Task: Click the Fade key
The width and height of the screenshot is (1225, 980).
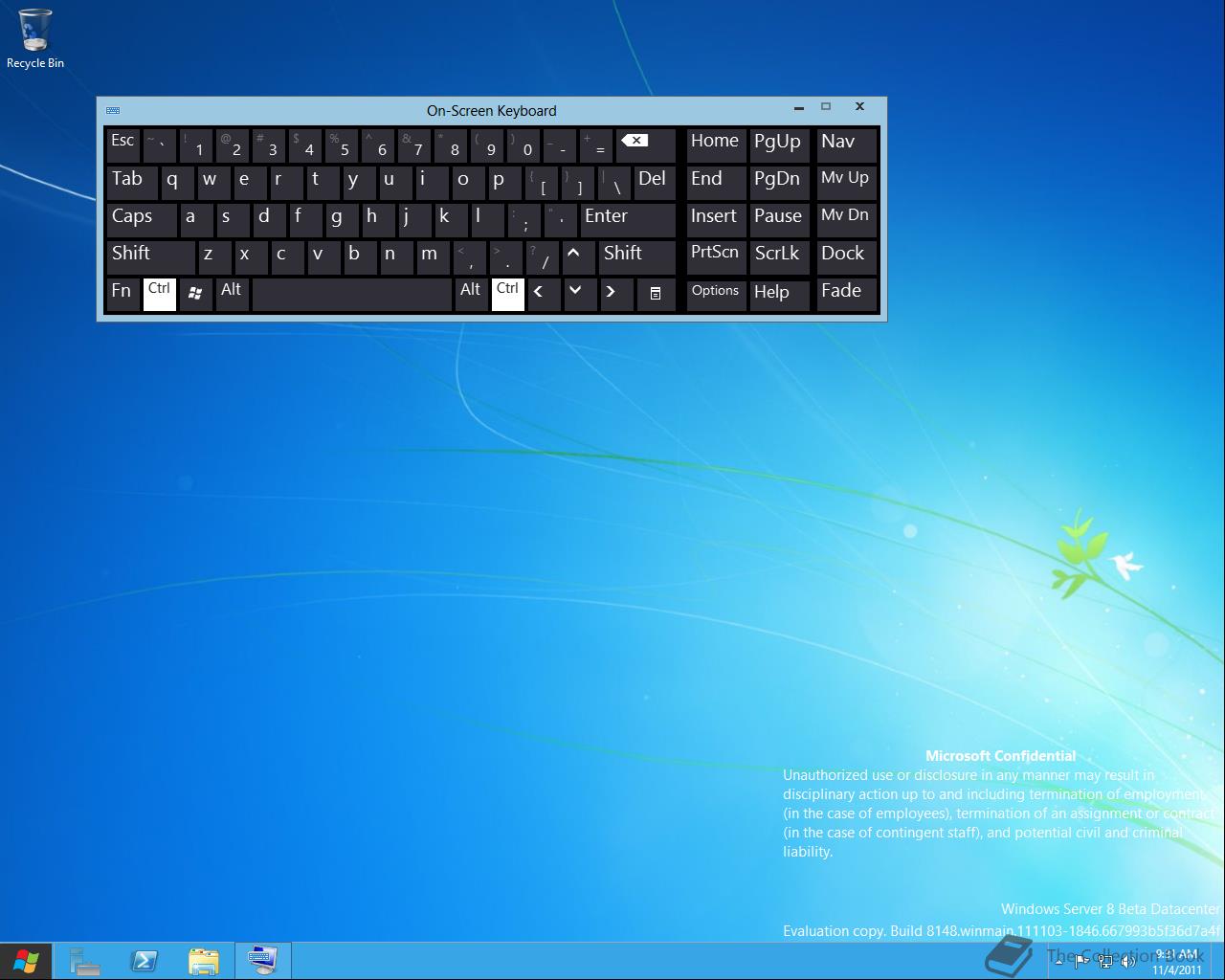Action: [846, 294]
